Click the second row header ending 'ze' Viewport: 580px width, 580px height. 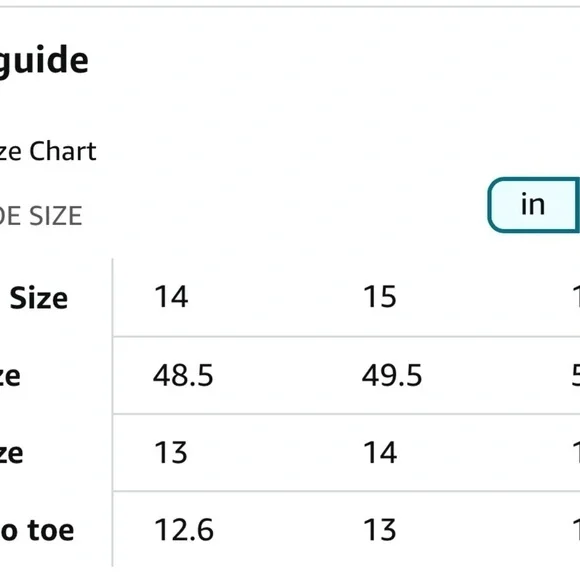coord(10,377)
